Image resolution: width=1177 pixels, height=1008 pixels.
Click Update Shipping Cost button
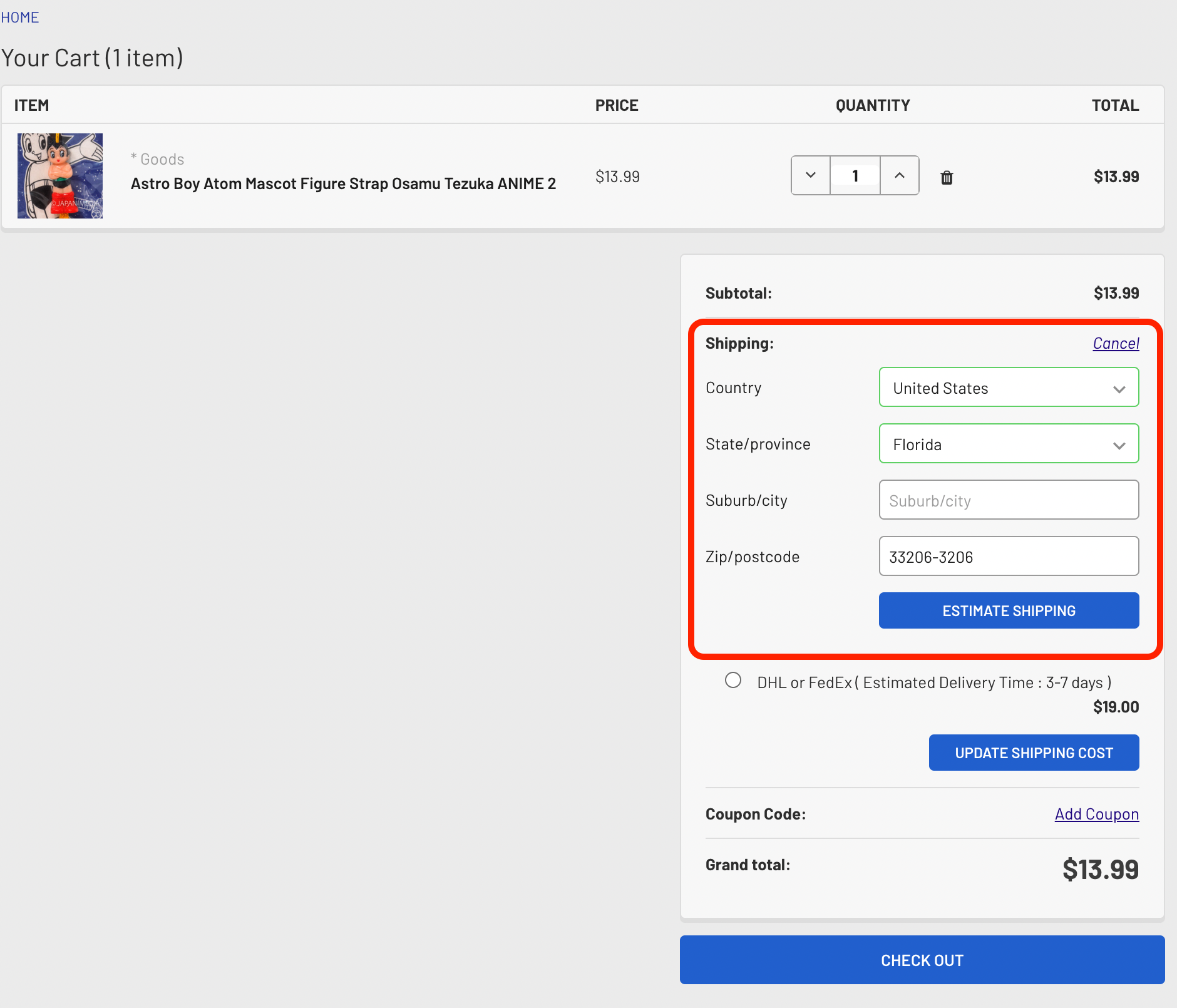pyautogui.click(x=1034, y=753)
